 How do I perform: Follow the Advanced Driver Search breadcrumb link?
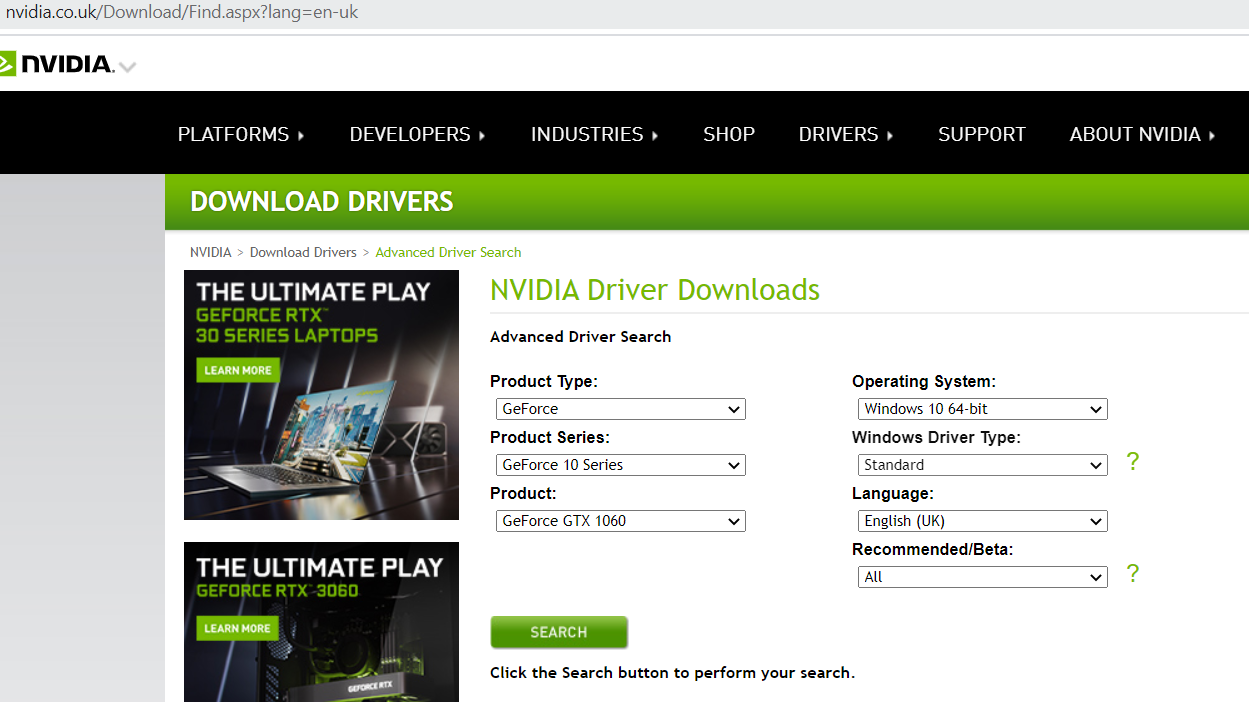[x=448, y=252]
